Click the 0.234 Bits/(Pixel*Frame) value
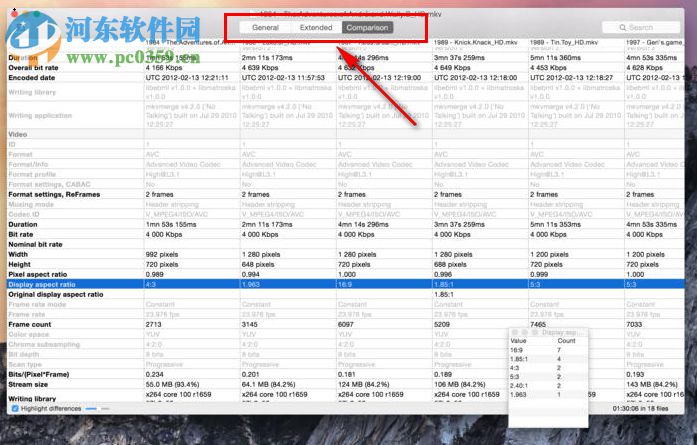The height and width of the screenshot is (445, 697). [154, 374]
